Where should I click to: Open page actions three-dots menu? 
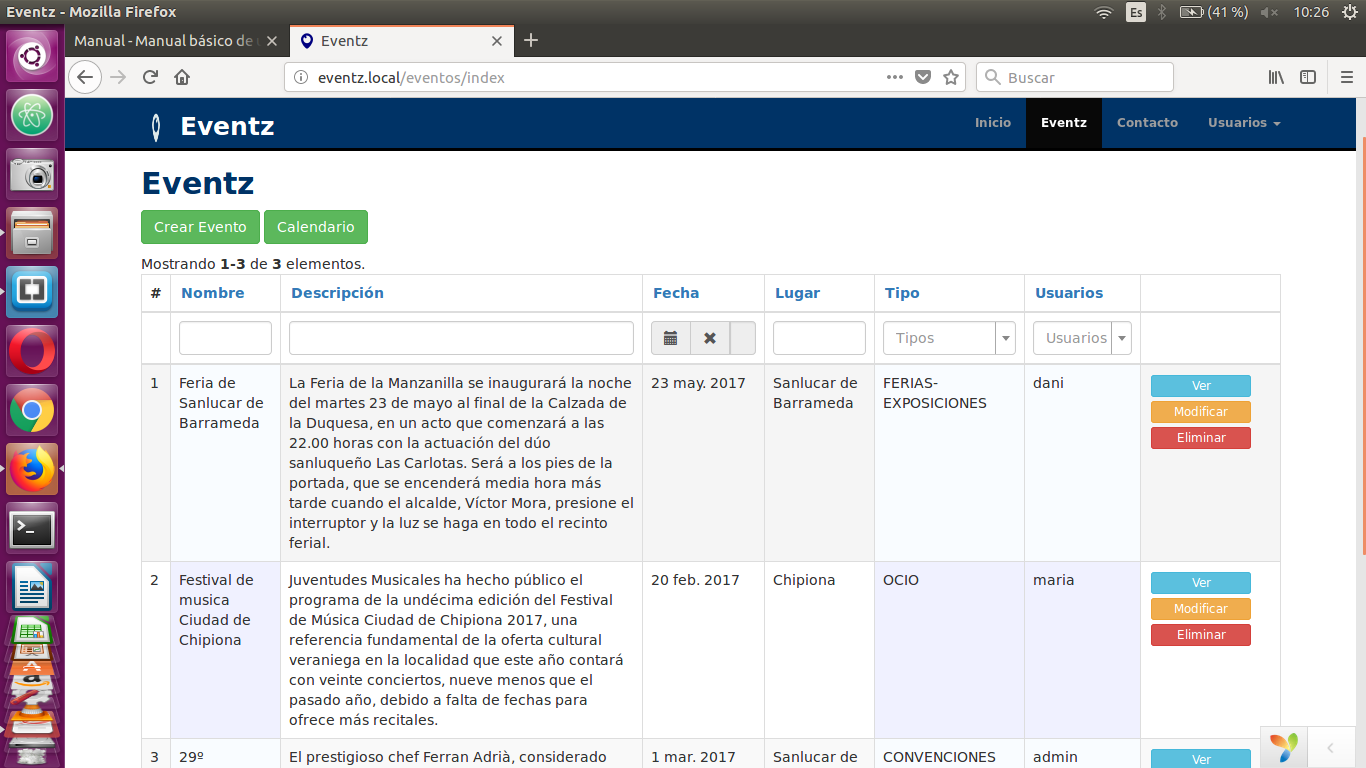click(895, 77)
